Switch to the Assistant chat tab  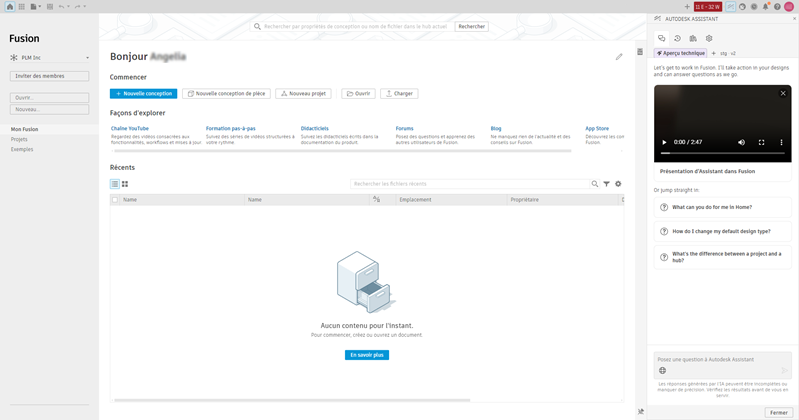click(661, 38)
